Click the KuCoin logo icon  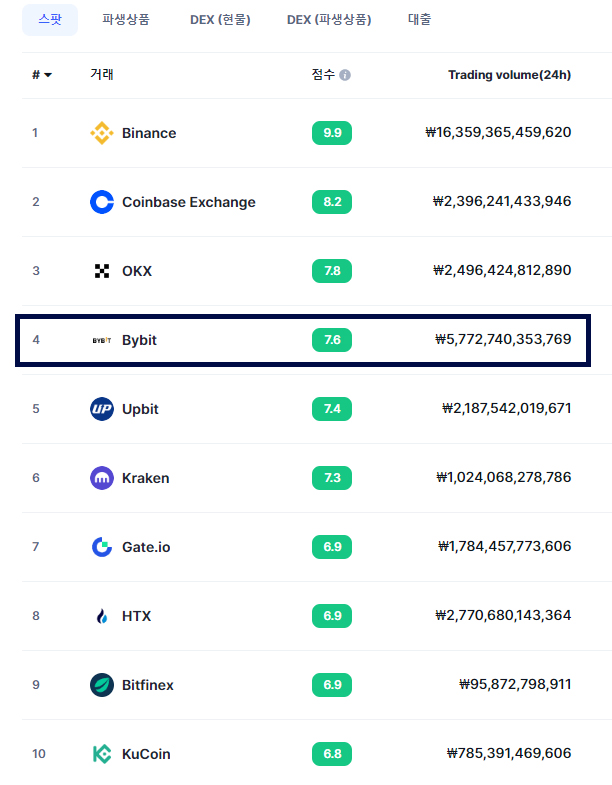tap(102, 754)
